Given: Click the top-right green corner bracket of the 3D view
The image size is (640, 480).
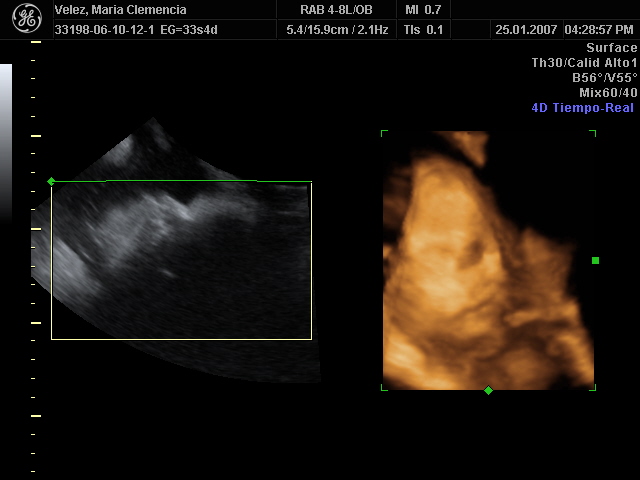Looking at the screenshot, I should coord(593,133).
